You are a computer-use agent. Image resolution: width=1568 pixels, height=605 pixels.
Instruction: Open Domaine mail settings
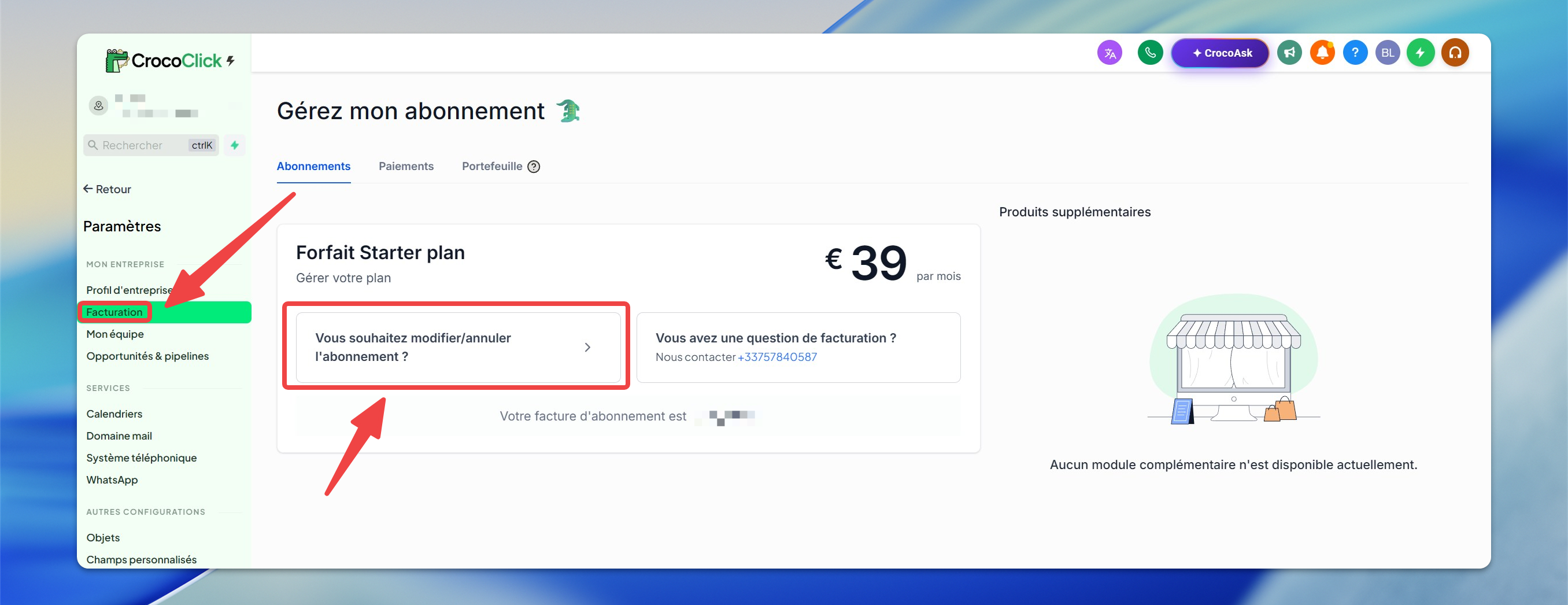[x=119, y=436]
